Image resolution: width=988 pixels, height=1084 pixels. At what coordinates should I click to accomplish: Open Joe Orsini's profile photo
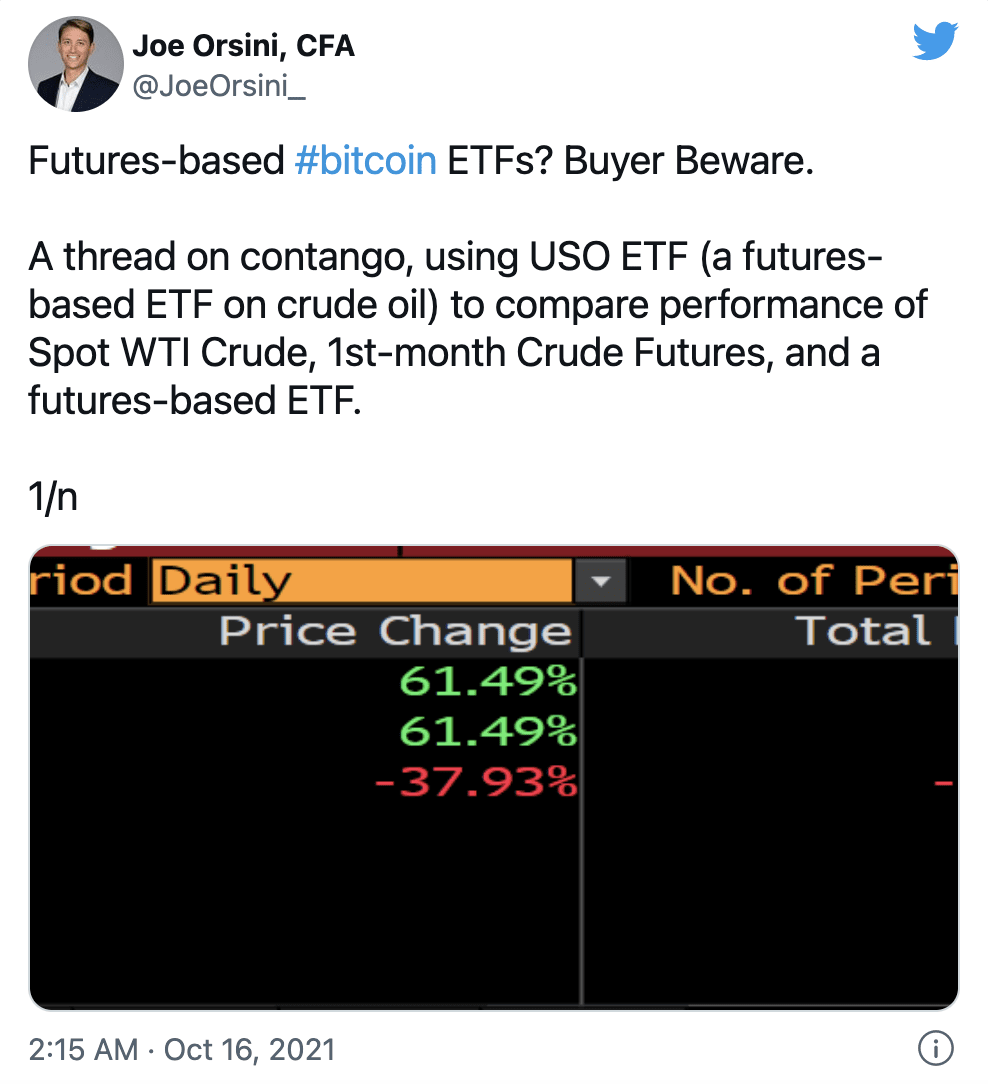[x=75, y=64]
